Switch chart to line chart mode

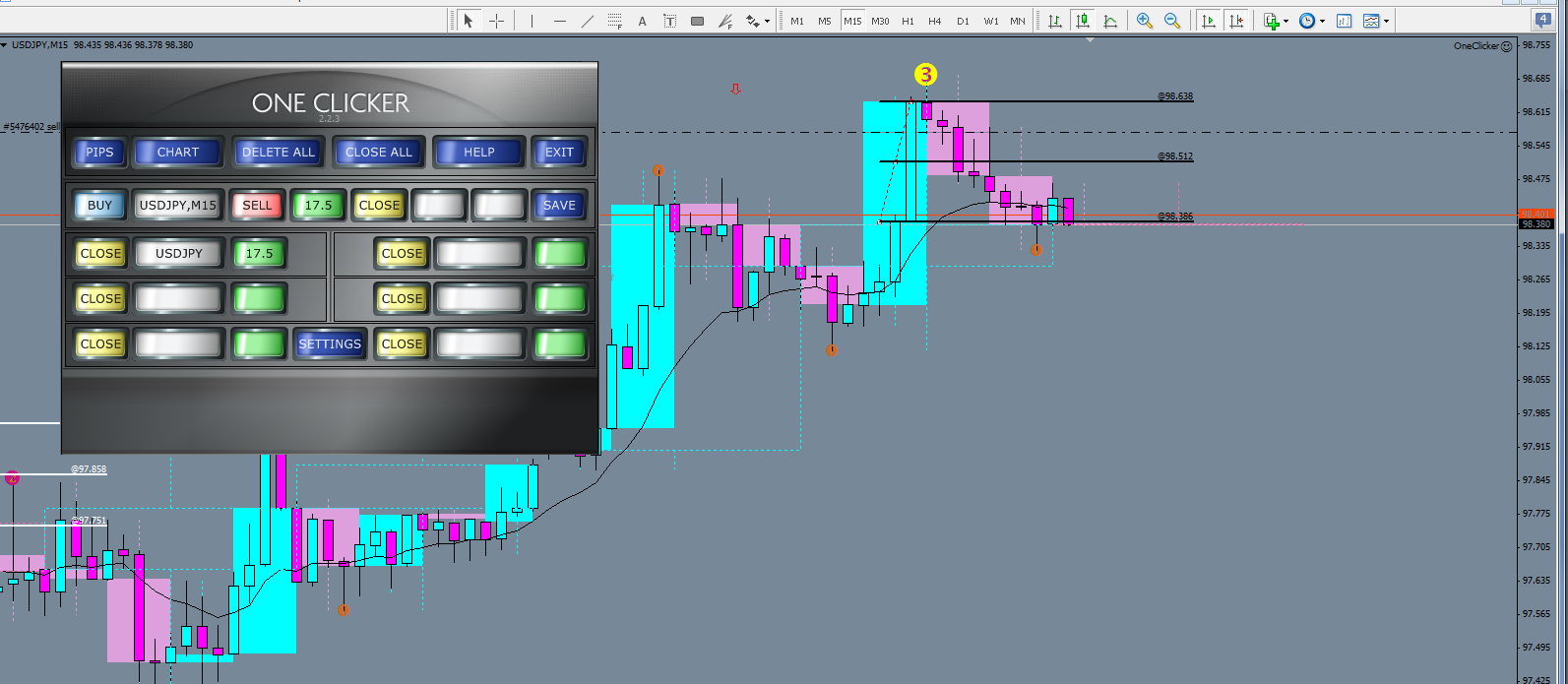pos(1110,21)
